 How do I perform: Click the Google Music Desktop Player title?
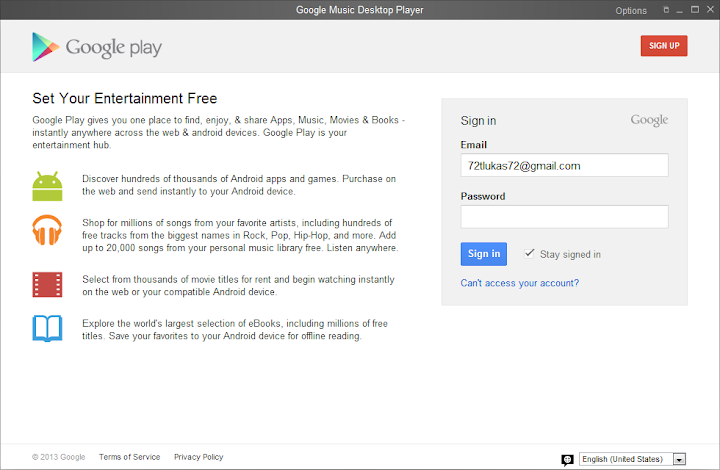click(360, 10)
